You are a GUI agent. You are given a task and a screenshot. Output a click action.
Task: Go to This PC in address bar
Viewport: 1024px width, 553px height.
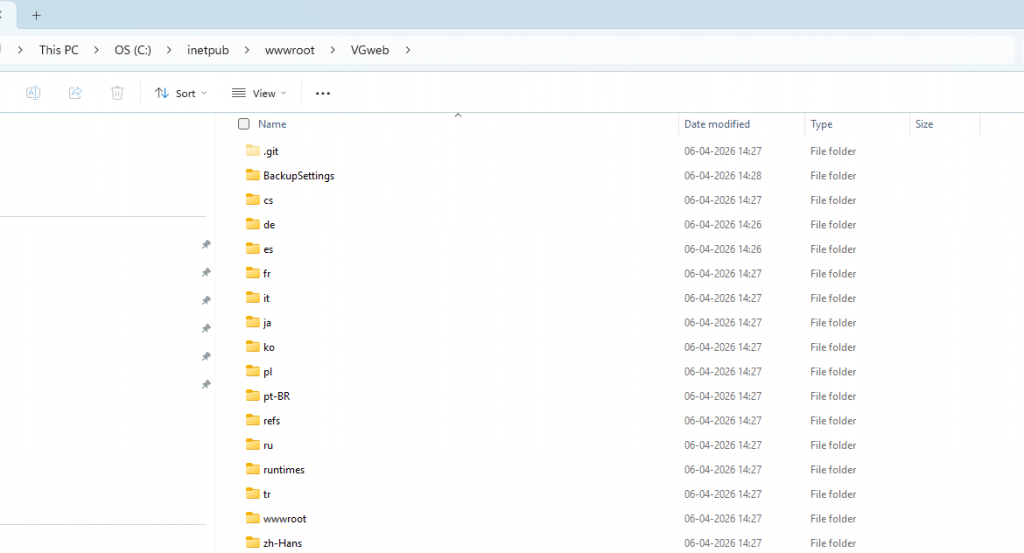point(59,50)
